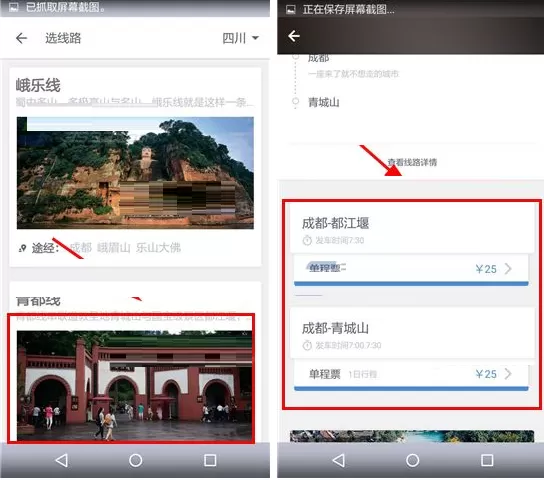Open 成都-都江堰 route card

pyautogui.click(x=412, y=228)
